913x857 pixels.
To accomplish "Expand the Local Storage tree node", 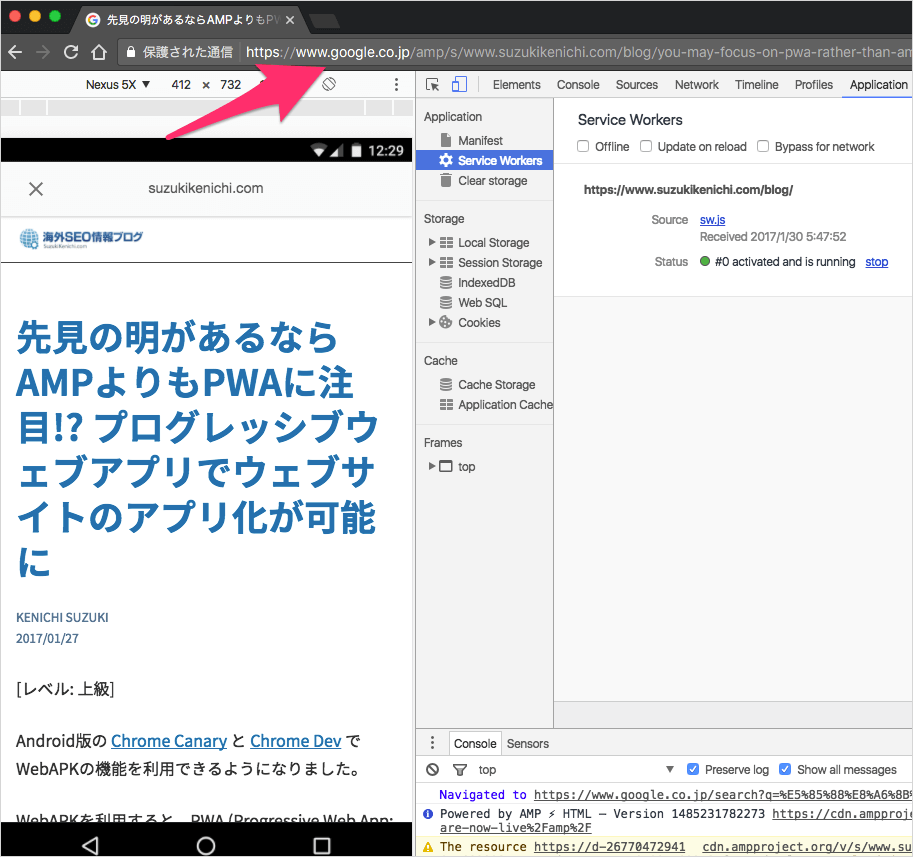I will pyautogui.click(x=431, y=242).
